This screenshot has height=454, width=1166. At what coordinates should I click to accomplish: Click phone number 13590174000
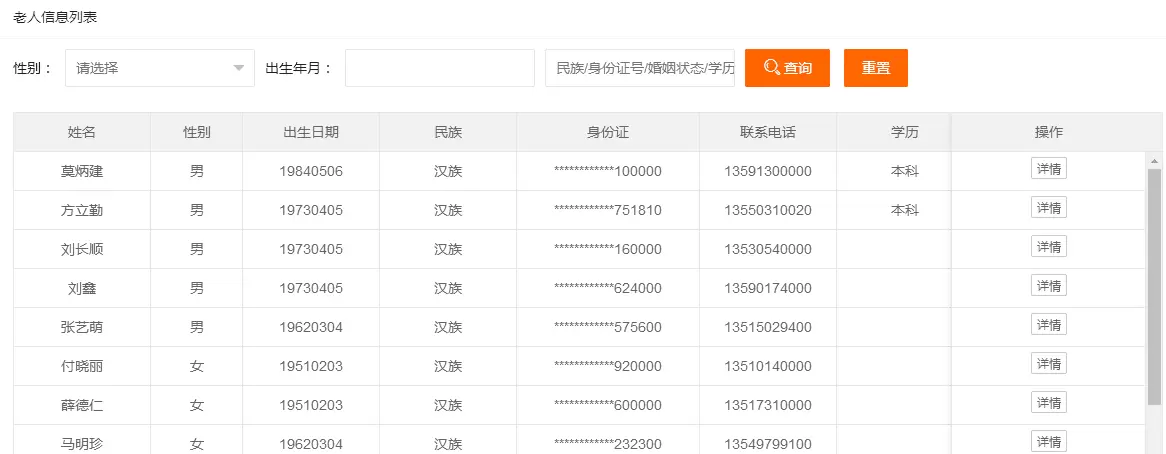point(767,288)
